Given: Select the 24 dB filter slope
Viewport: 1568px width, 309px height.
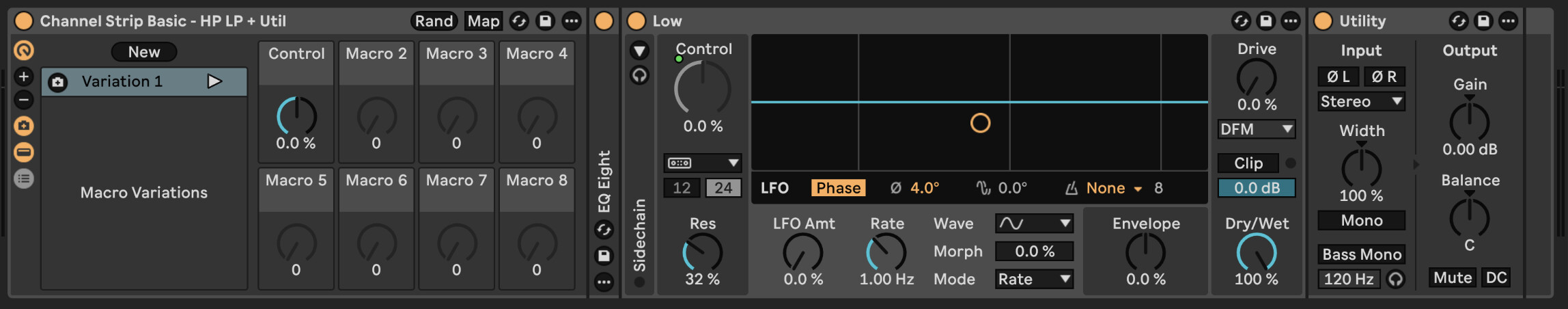Looking at the screenshot, I should pos(723,188).
